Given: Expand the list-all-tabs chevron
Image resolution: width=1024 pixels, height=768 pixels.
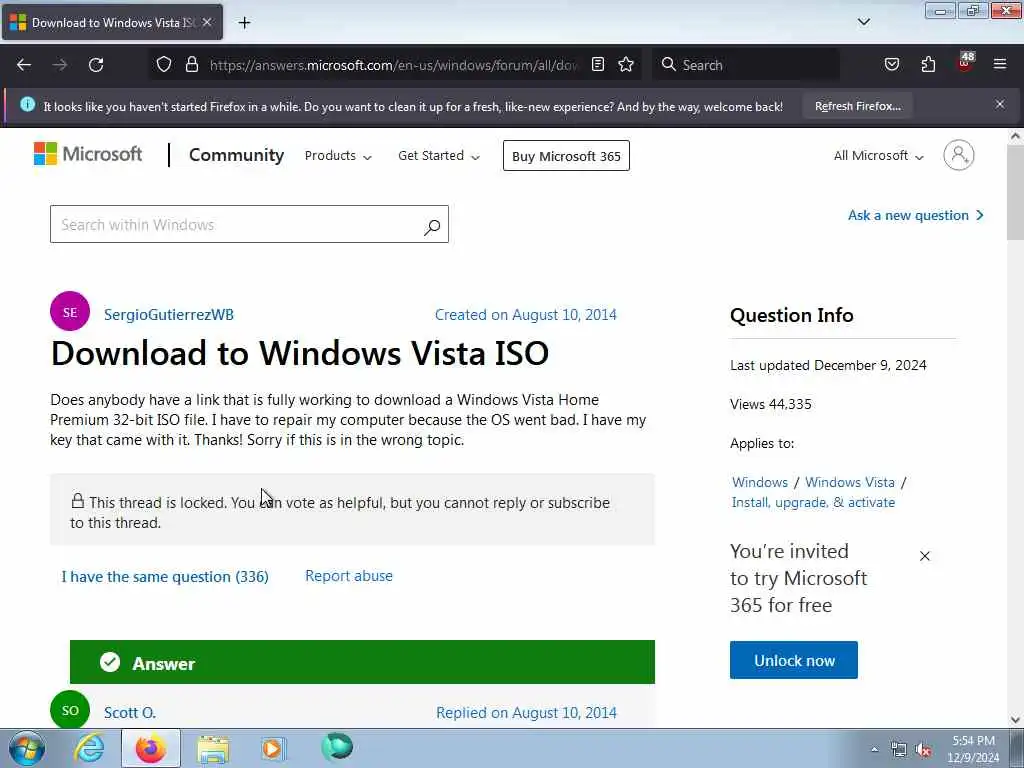Looking at the screenshot, I should [863, 22].
